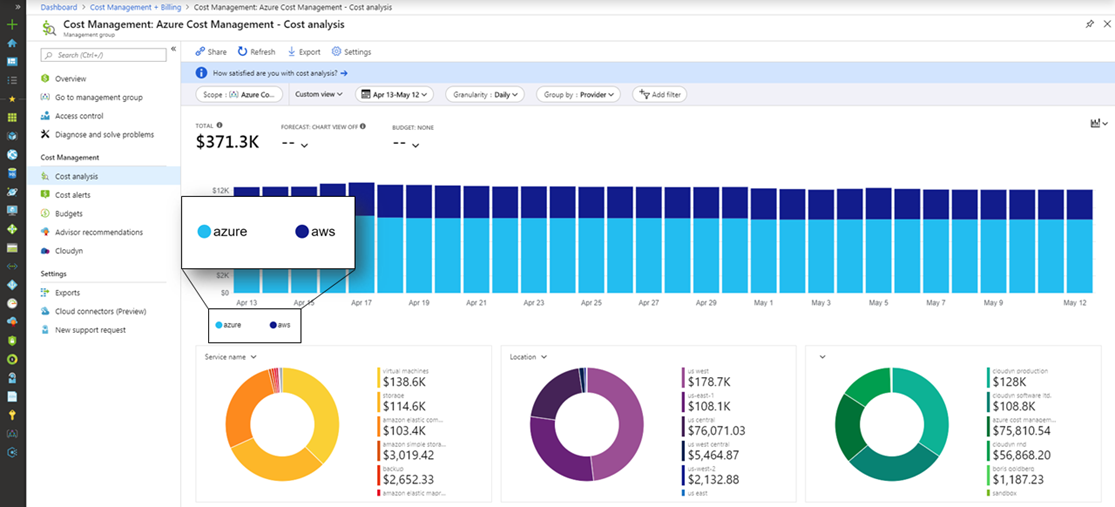This screenshot has height=507, width=1115.
Task: Click the info icon beside TOTAL
Action: [x=220, y=126]
